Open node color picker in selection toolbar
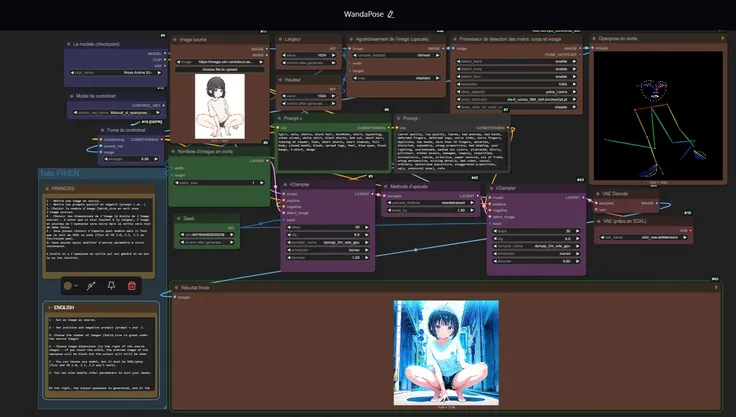Viewport: 736px width, 417px height. point(70,286)
